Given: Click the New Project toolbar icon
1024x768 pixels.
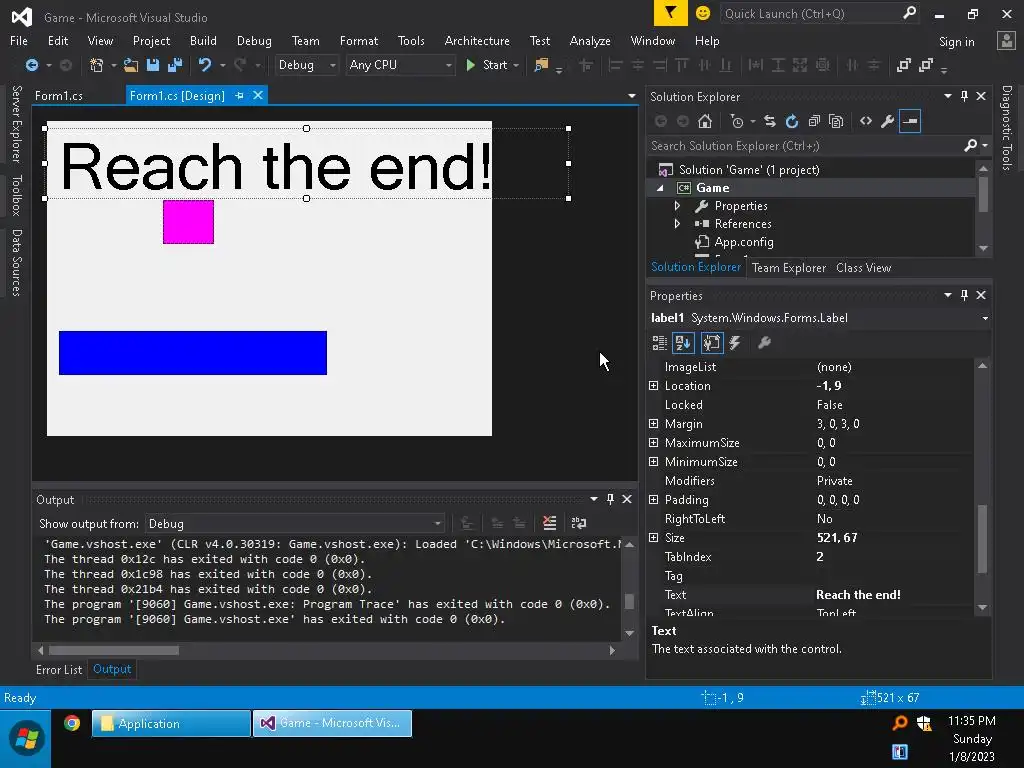Looking at the screenshot, I should [x=97, y=65].
